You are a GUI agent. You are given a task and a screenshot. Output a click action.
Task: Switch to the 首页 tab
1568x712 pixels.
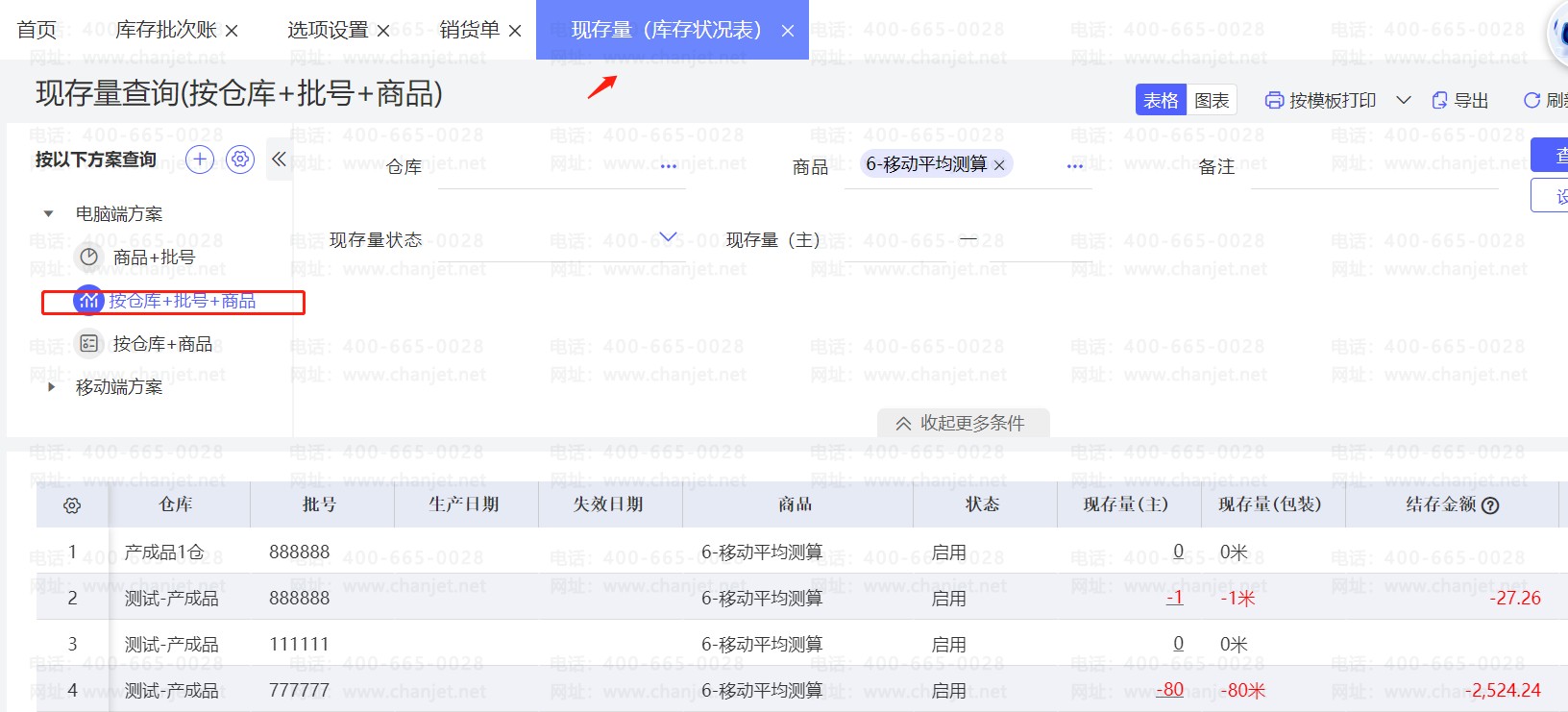click(37, 30)
